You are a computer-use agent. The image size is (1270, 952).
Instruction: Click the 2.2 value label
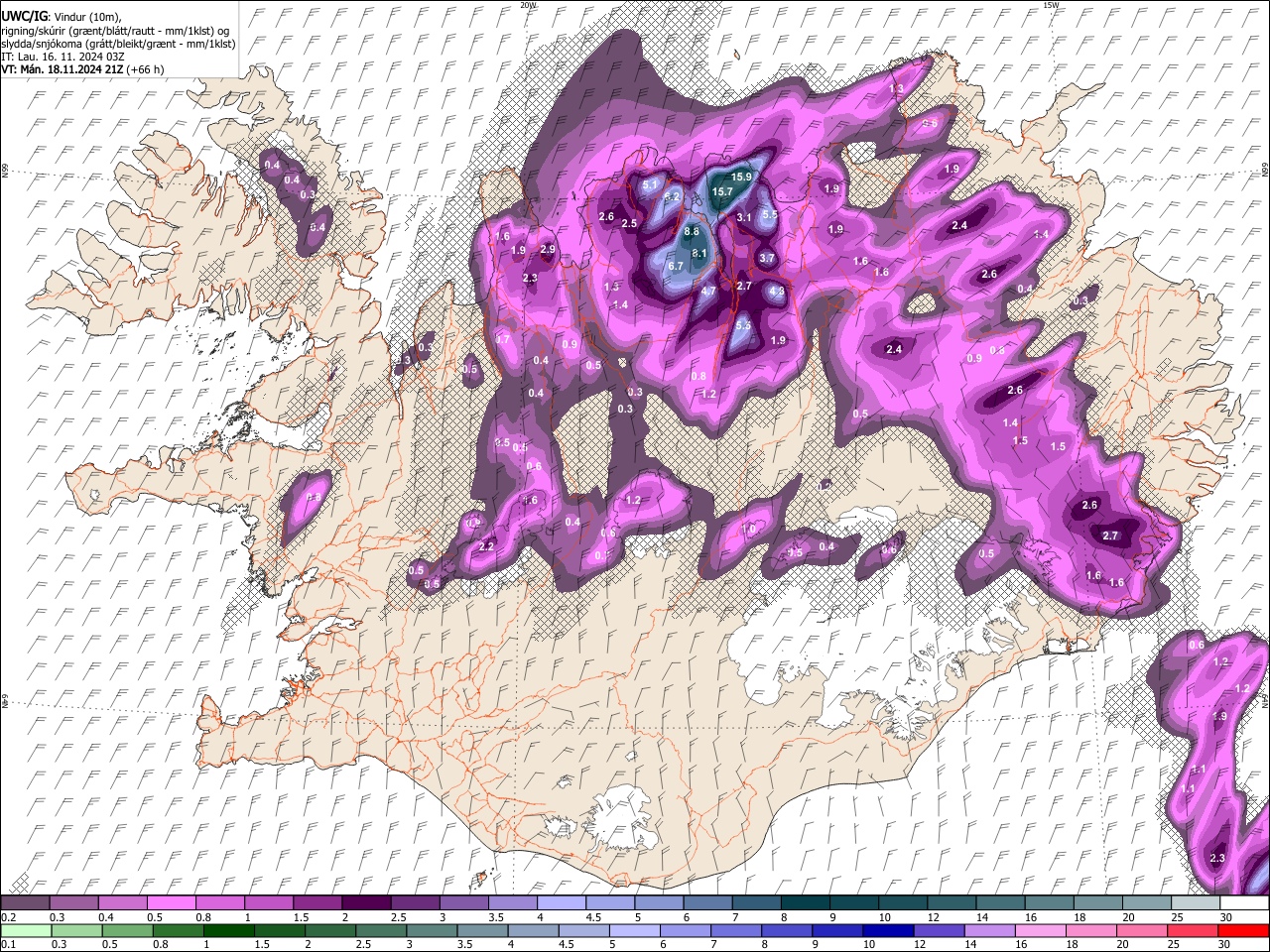(486, 547)
